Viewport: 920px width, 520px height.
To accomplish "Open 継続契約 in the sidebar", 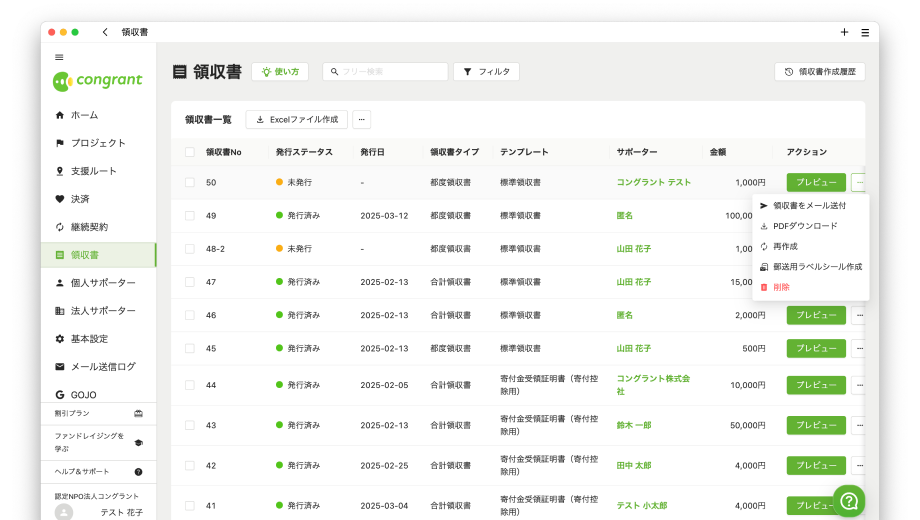I will [98, 227].
